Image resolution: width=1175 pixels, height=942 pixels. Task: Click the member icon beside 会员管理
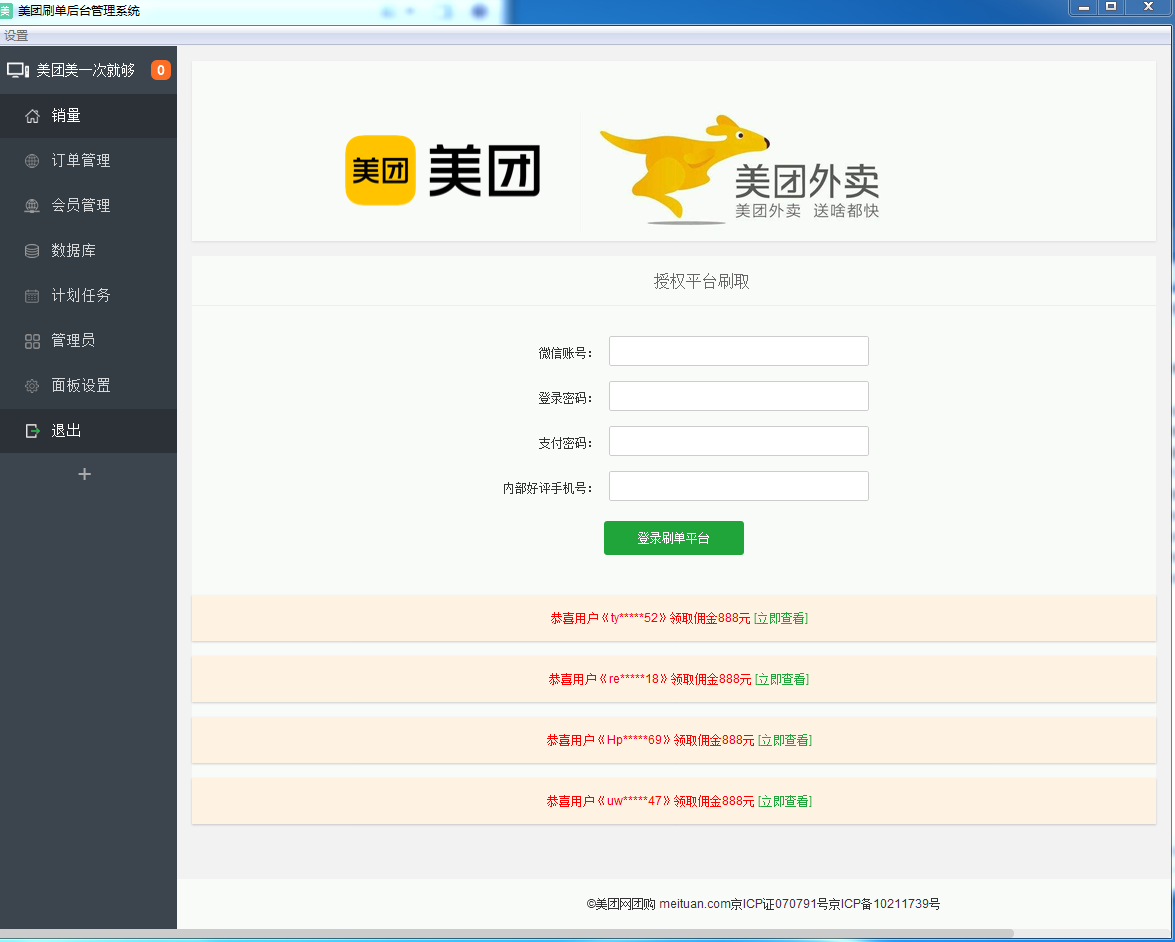click(32, 205)
